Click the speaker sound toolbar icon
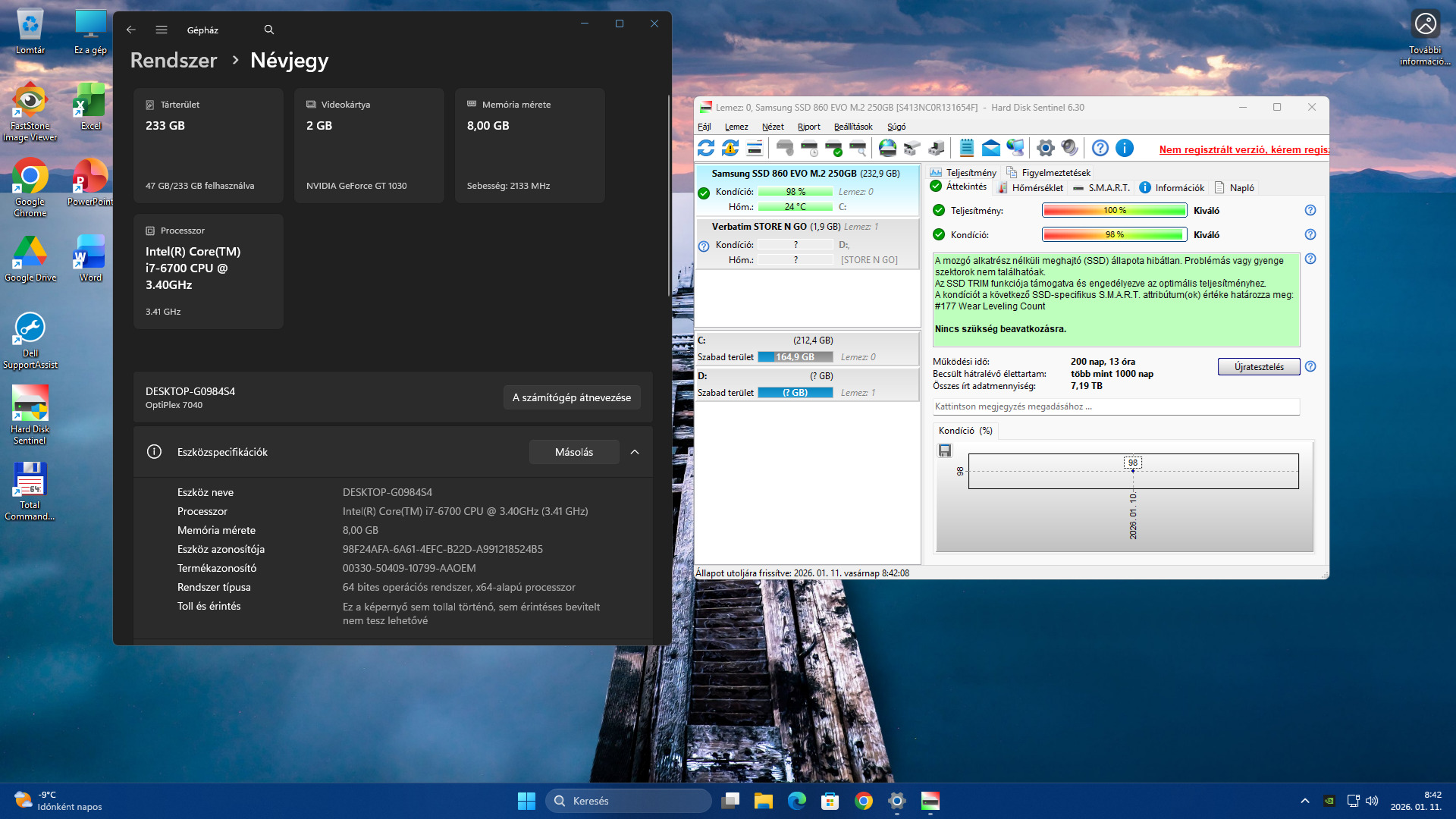This screenshot has width=1456, height=819. [1069, 149]
